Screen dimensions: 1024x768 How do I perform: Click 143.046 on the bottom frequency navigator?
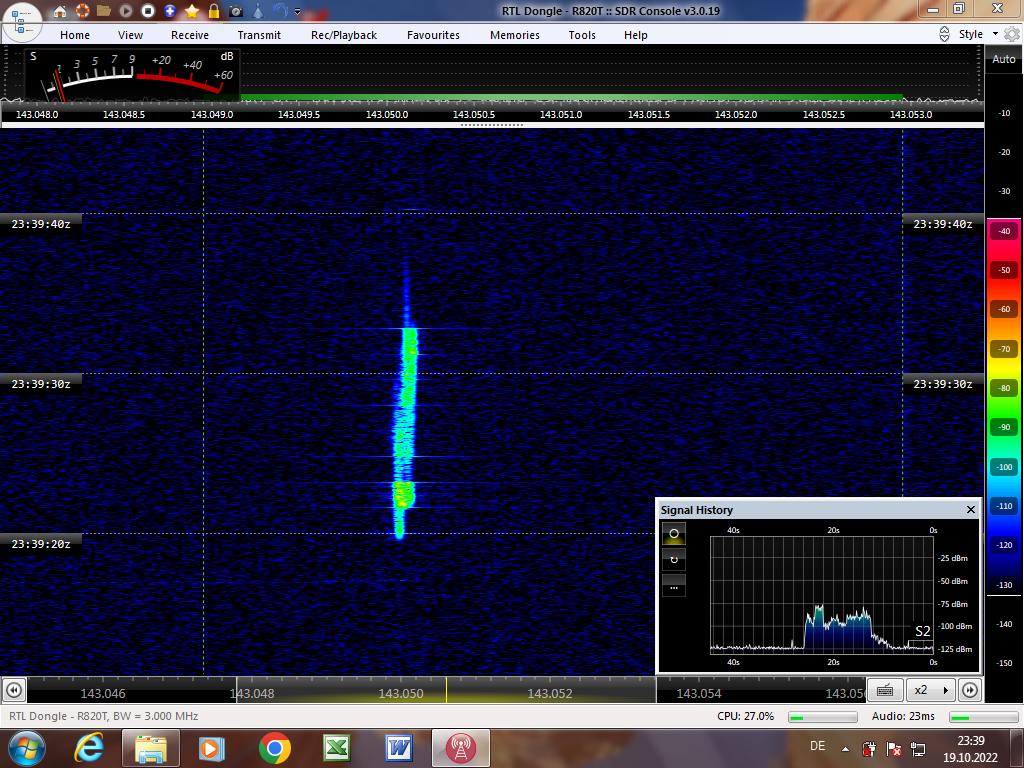click(x=103, y=694)
